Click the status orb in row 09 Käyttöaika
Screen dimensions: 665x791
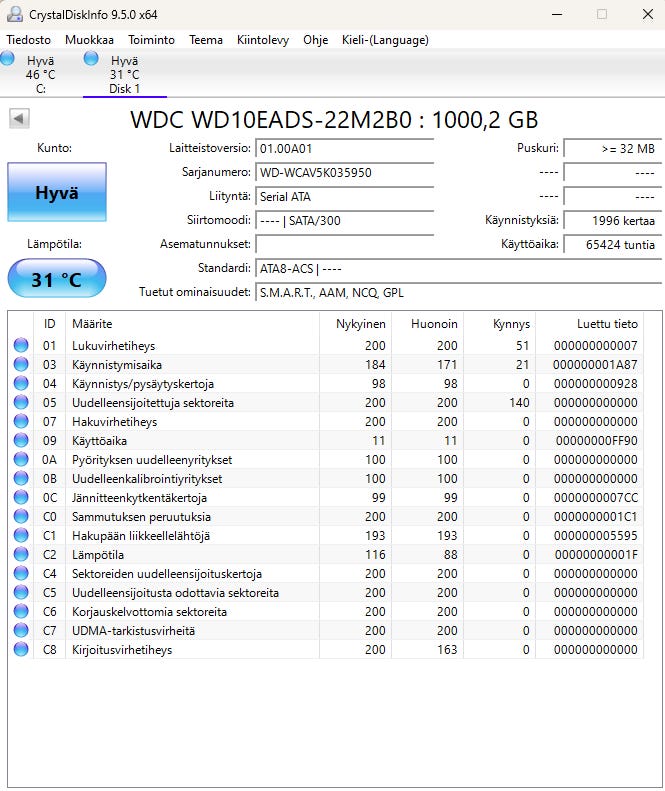pos(21,440)
